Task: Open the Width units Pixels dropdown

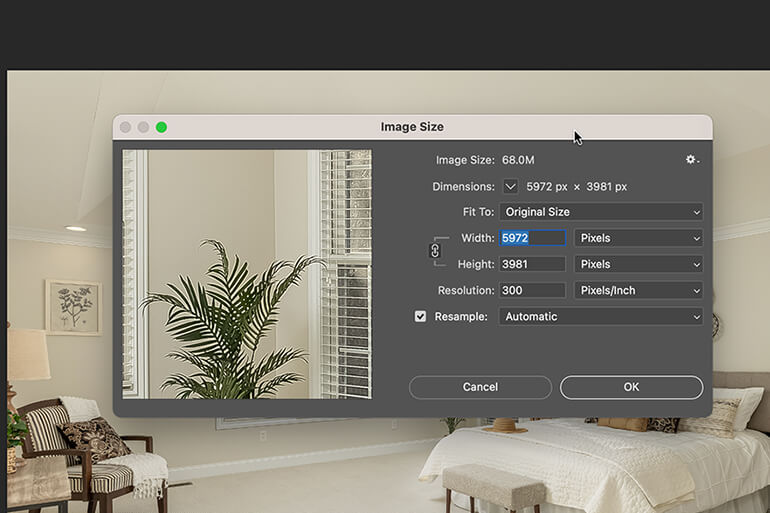Action: pos(638,238)
